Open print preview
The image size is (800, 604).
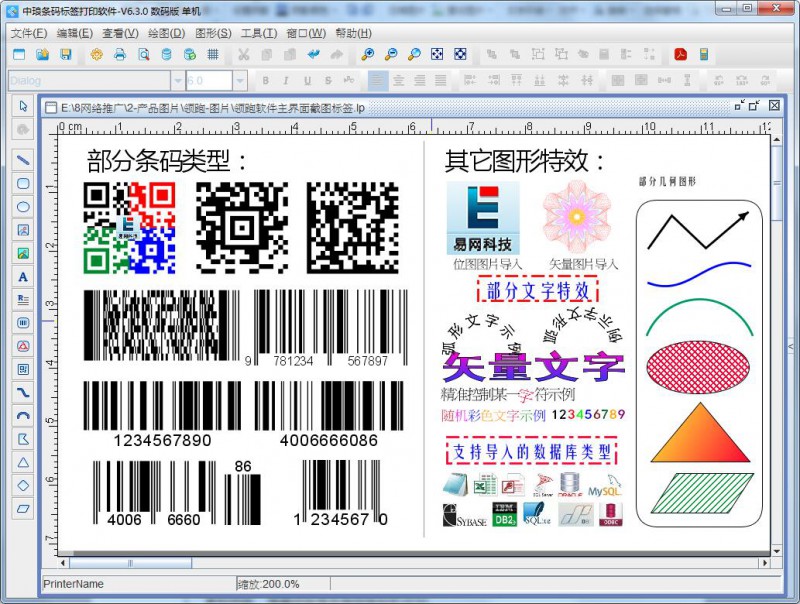[143, 54]
